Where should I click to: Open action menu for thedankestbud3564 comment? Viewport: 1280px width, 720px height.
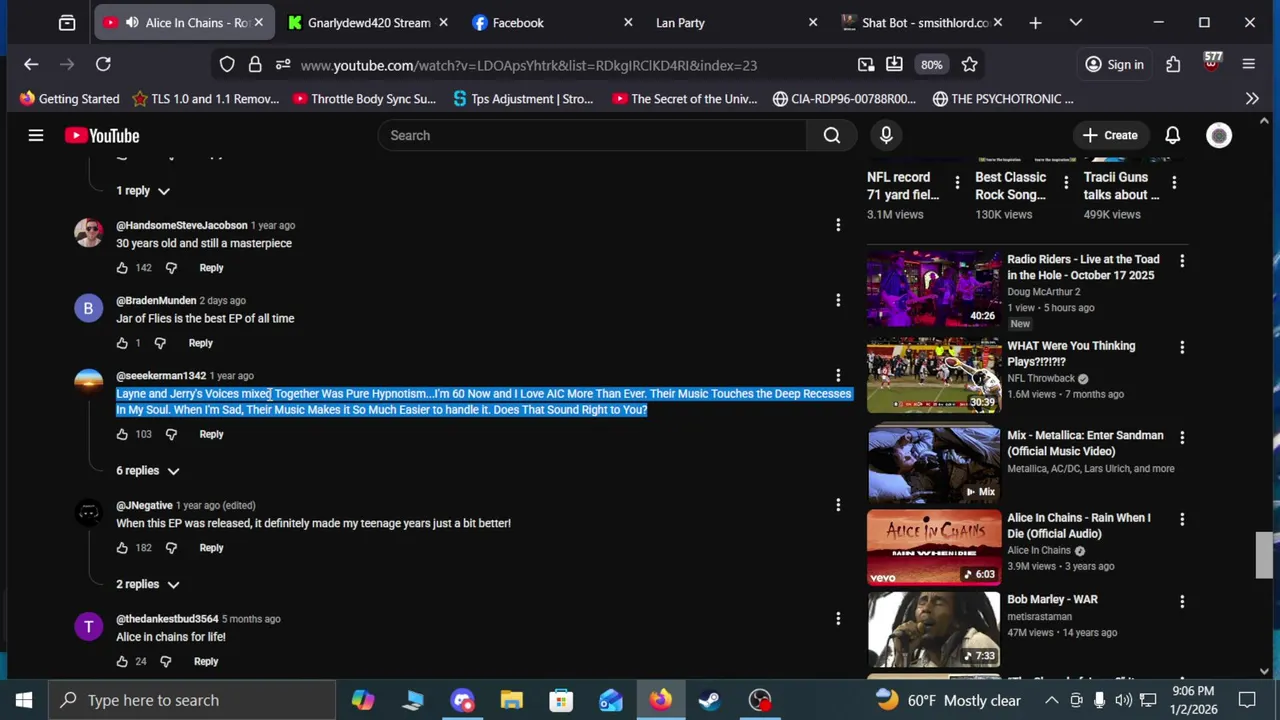(x=838, y=619)
